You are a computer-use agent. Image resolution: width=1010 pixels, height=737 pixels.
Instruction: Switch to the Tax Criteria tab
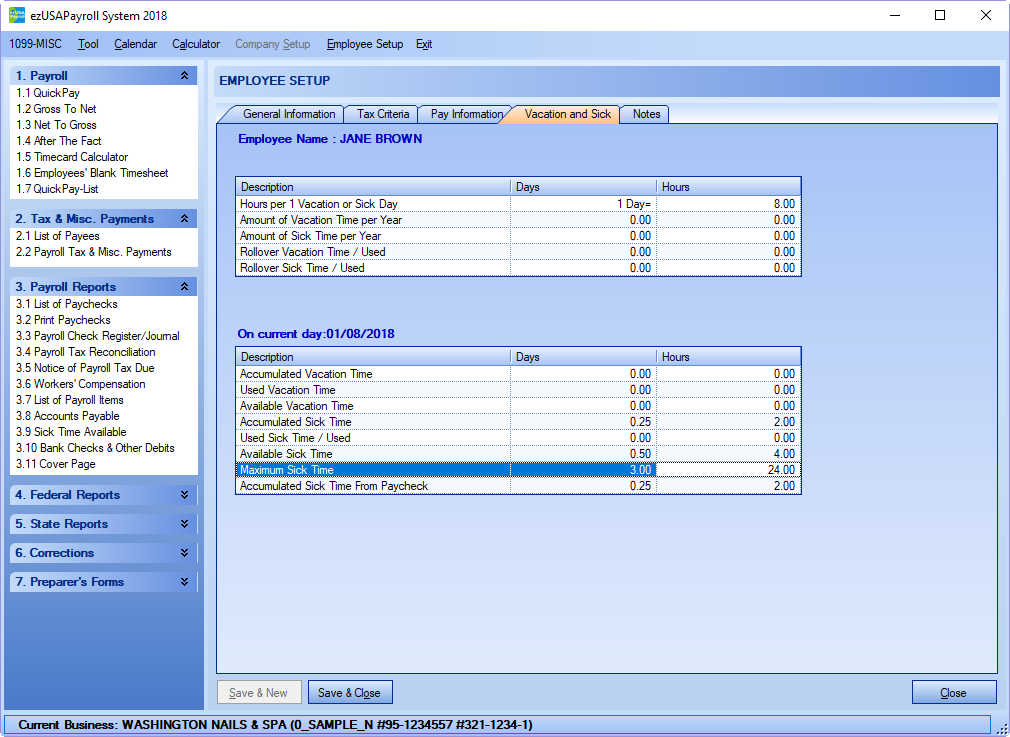382,114
